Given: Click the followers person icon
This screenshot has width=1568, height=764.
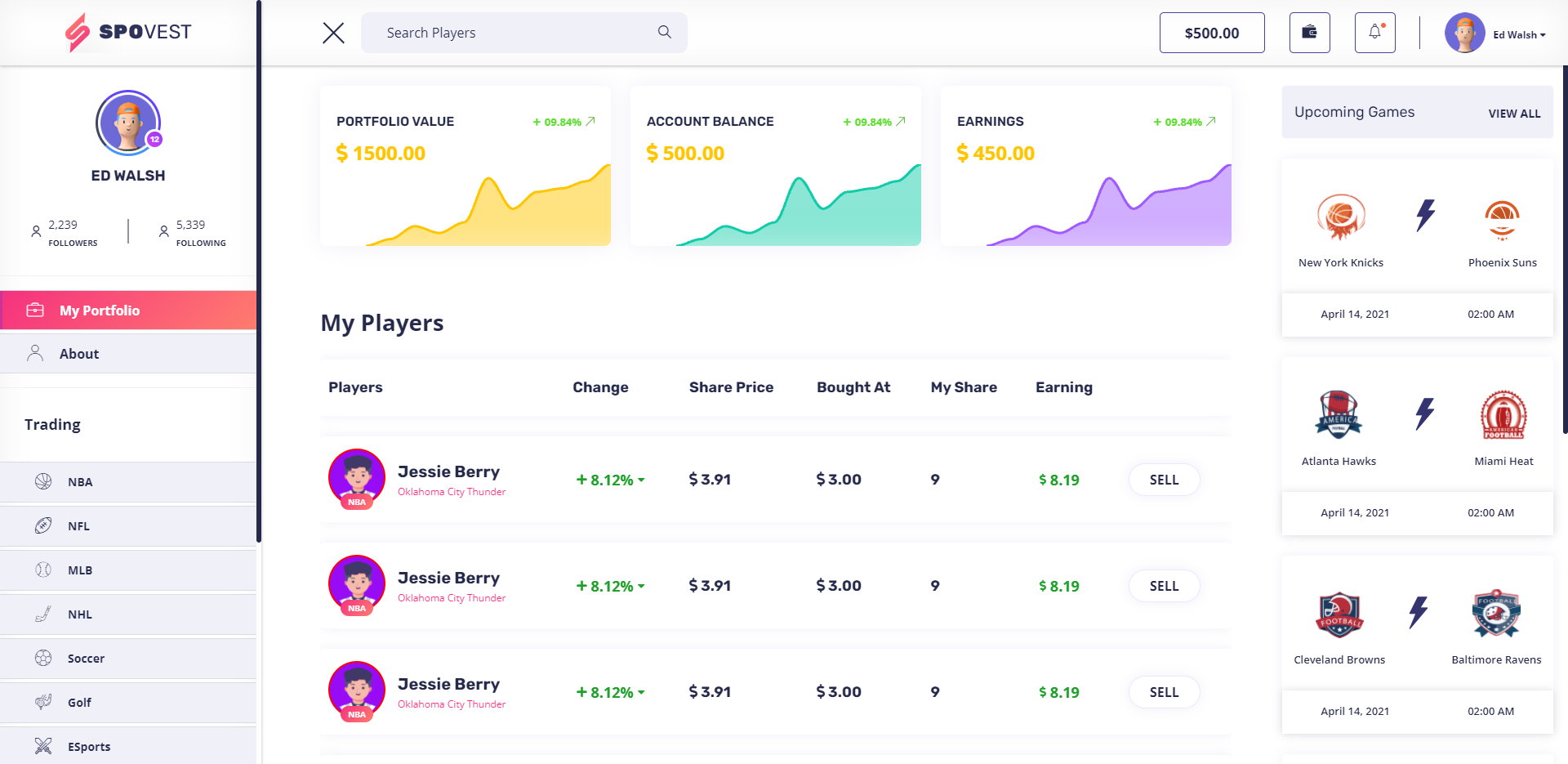Looking at the screenshot, I should click(x=36, y=231).
